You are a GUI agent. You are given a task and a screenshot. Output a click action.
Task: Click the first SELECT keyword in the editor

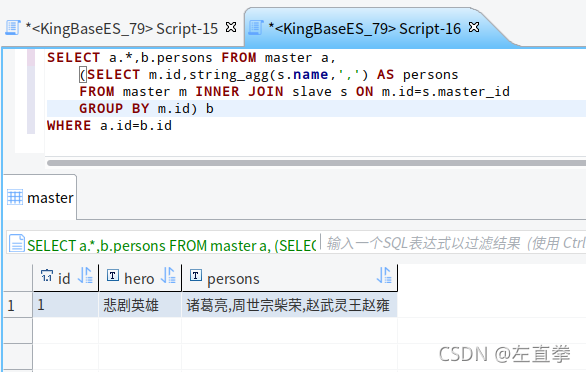(x=74, y=58)
